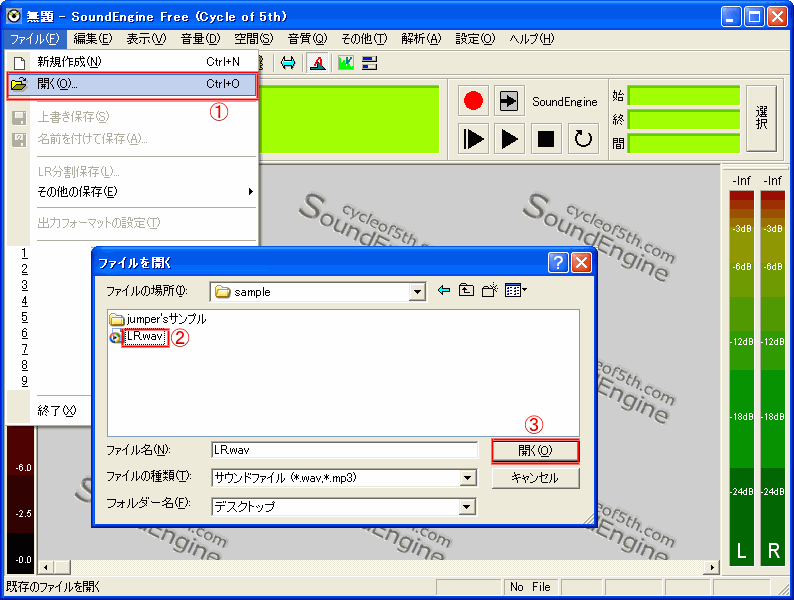The width and height of the screenshot is (794, 600).
Task: Go back using the dialog's back arrow
Action: [x=444, y=291]
